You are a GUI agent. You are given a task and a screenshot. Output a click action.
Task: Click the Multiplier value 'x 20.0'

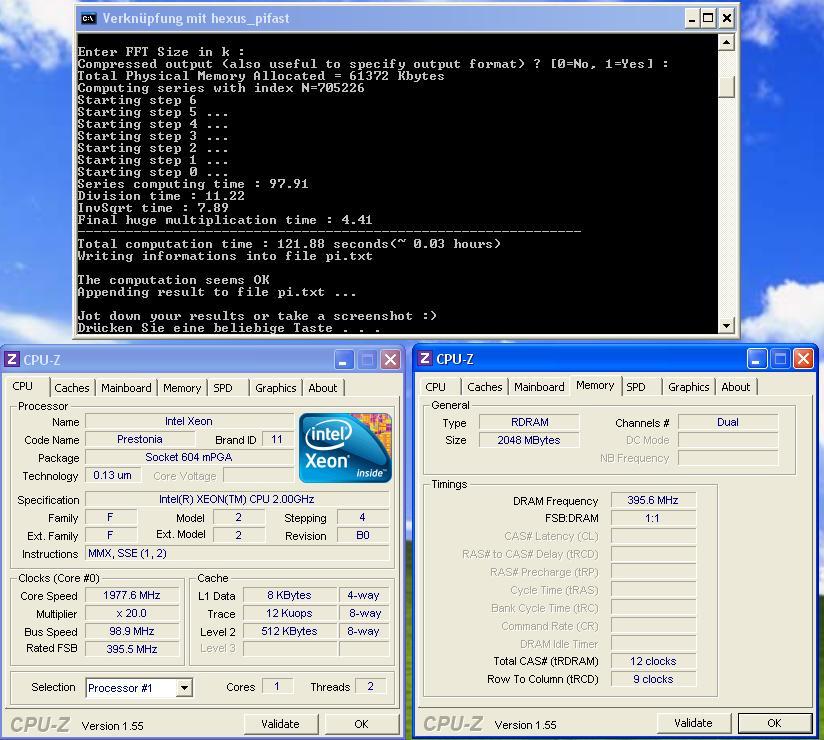coord(132,613)
